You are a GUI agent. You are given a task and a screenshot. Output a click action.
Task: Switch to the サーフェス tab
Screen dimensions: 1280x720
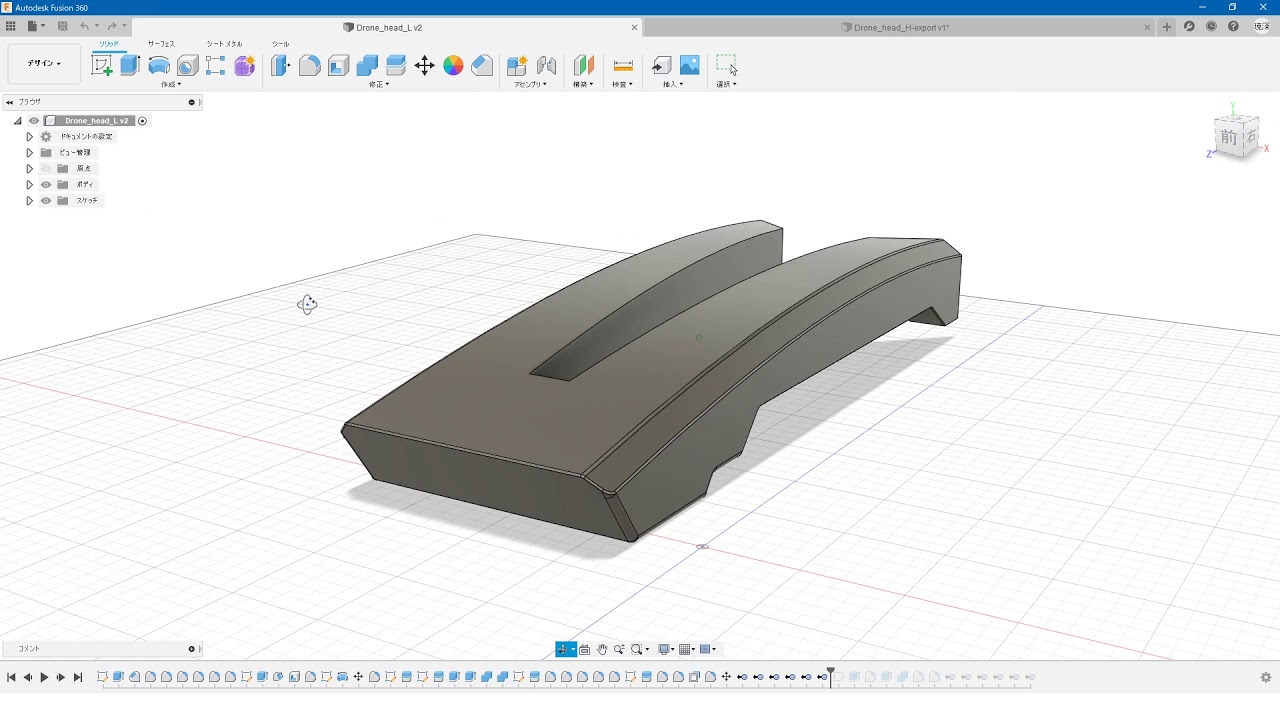click(161, 44)
